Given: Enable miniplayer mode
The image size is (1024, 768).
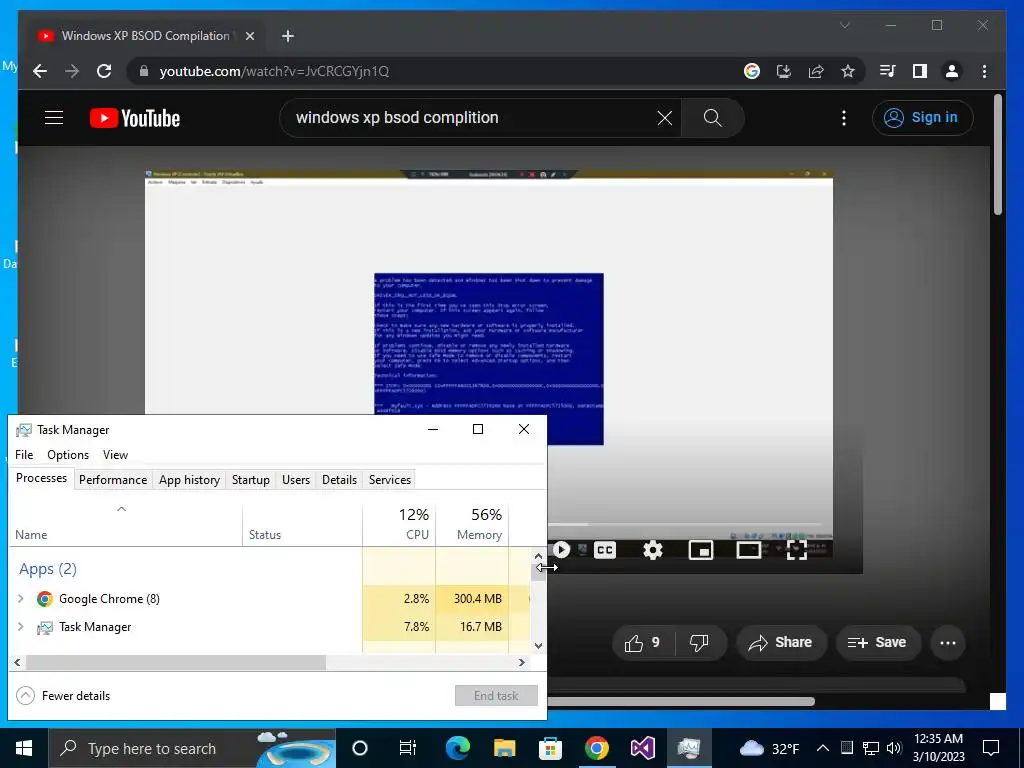Looking at the screenshot, I should (x=701, y=550).
